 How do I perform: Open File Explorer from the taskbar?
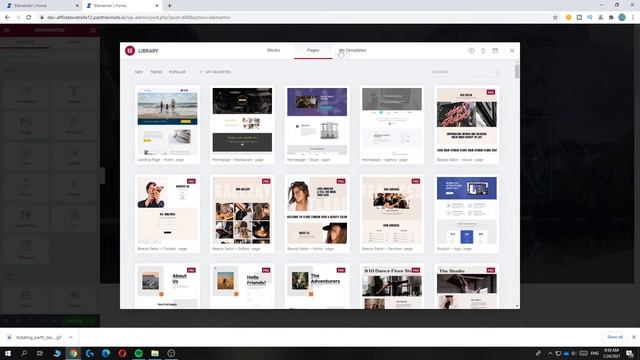click(155, 353)
